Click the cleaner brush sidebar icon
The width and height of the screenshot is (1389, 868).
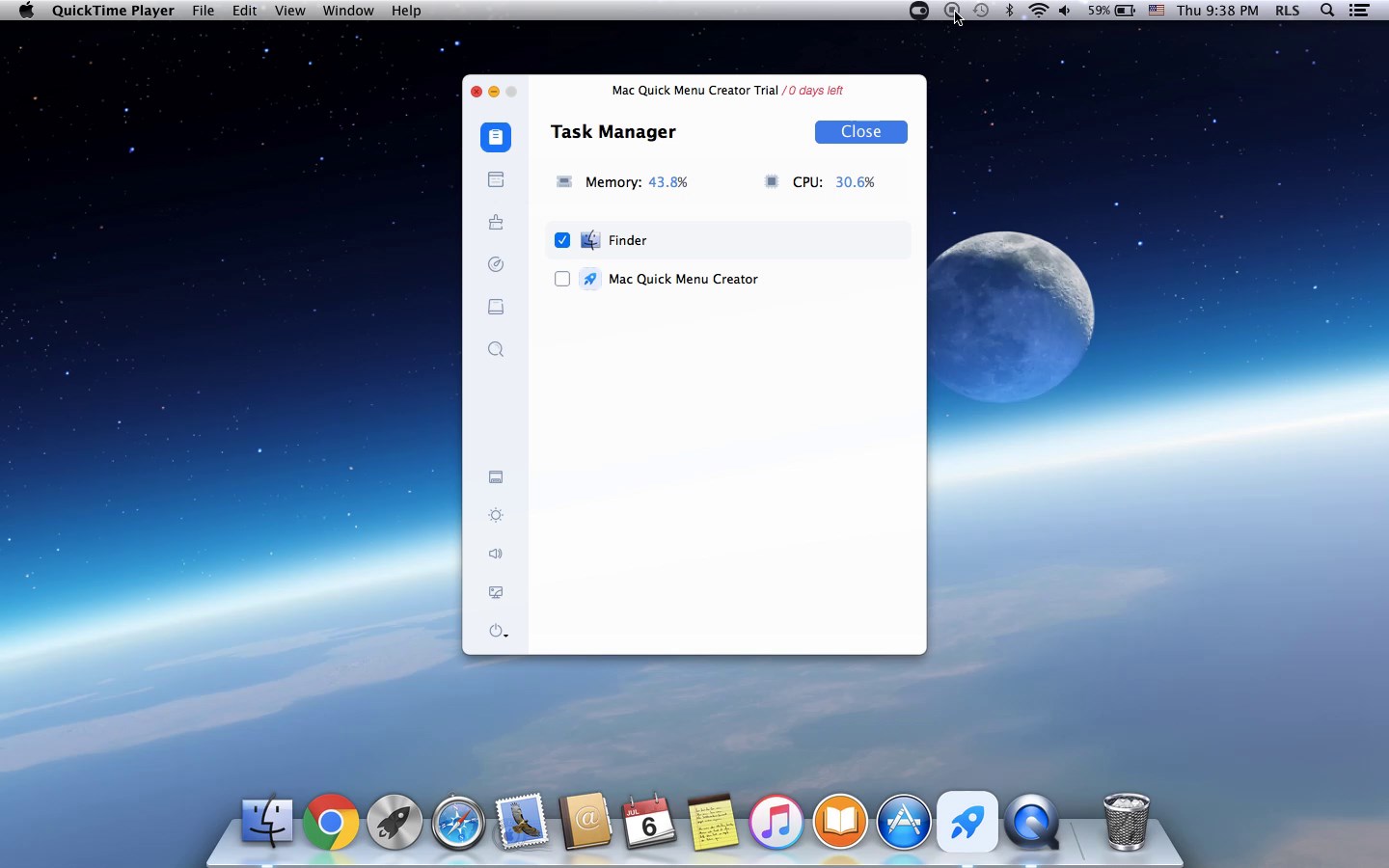[496, 223]
